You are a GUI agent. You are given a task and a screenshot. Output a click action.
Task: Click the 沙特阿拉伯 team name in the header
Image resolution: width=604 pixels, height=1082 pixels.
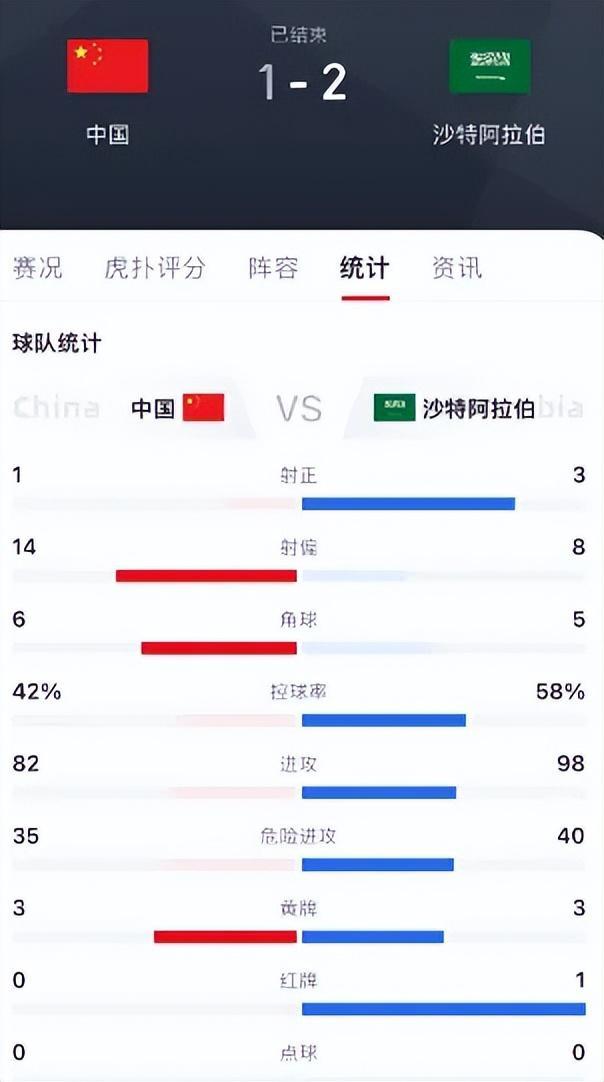click(x=489, y=134)
